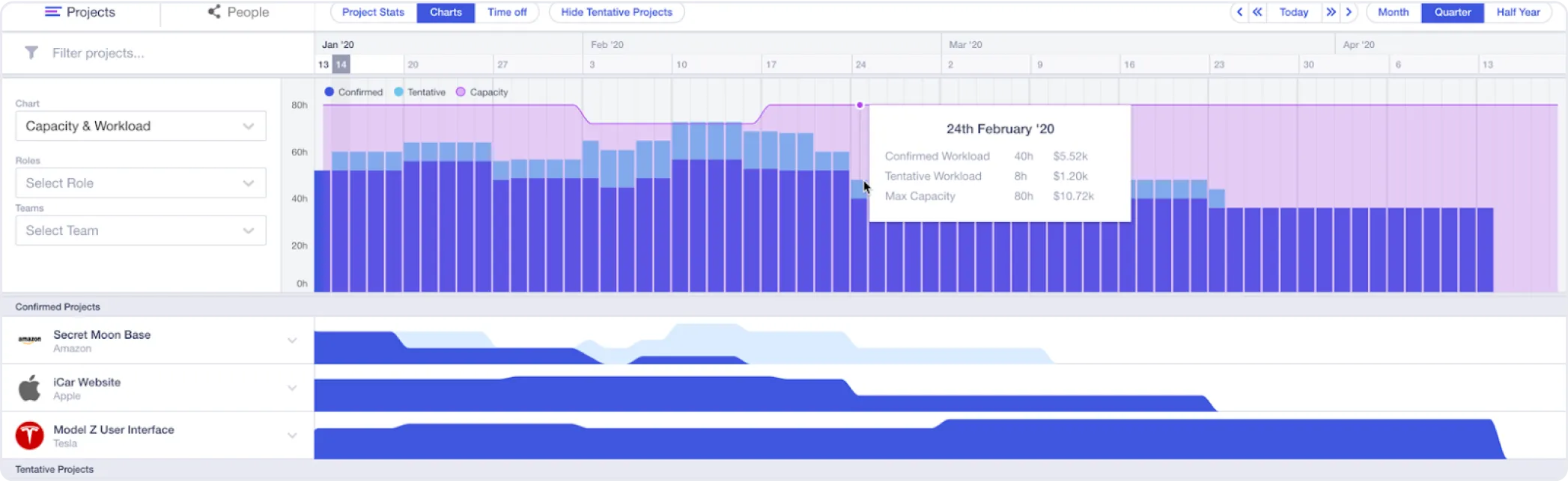Click the Apple logo icon
The height and width of the screenshot is (481, 1568).
(x=30, y=388)
